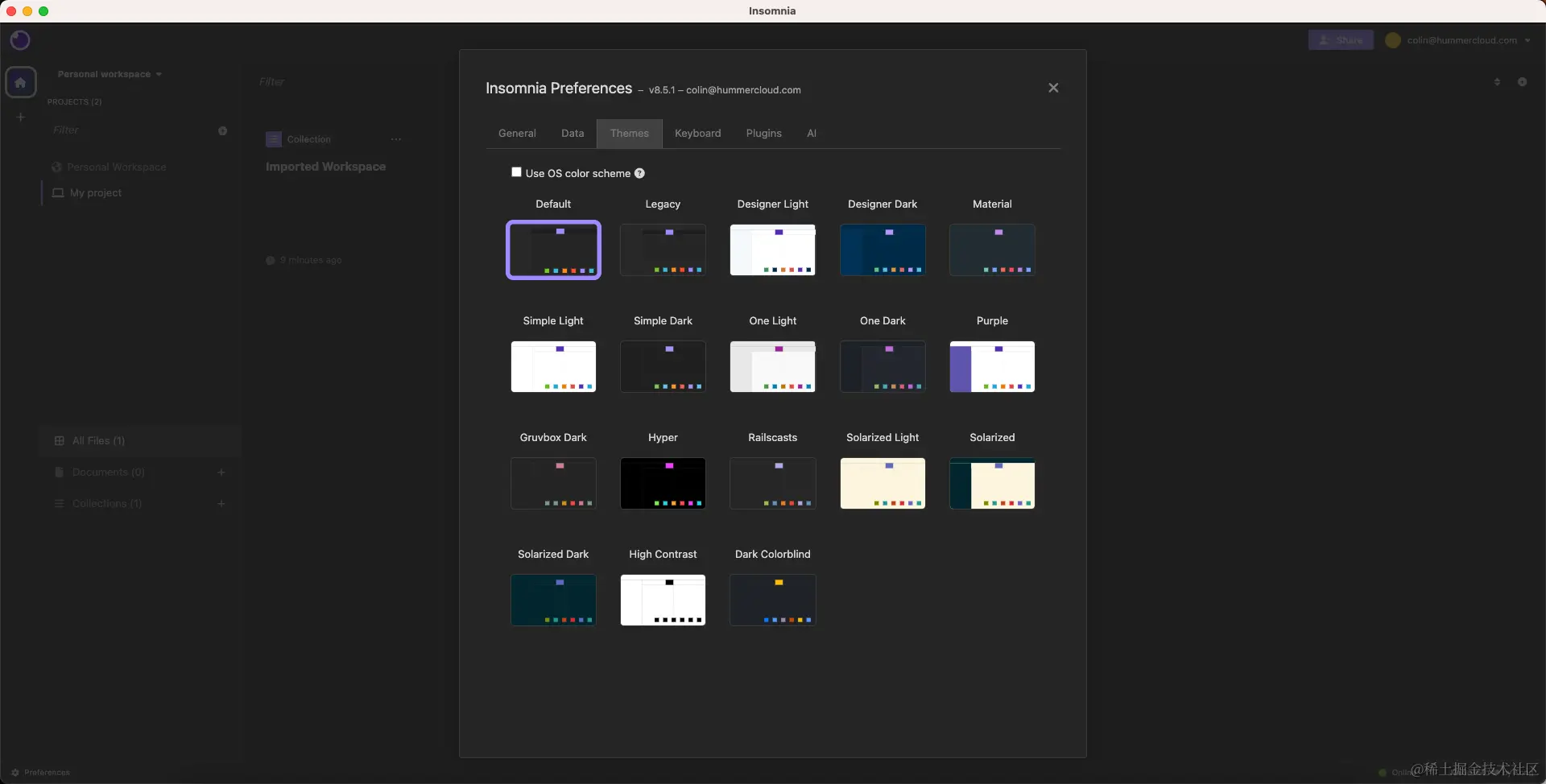1546x784 pixels.
Task: Switch to the General tab
Action: [x=517, y=134]
